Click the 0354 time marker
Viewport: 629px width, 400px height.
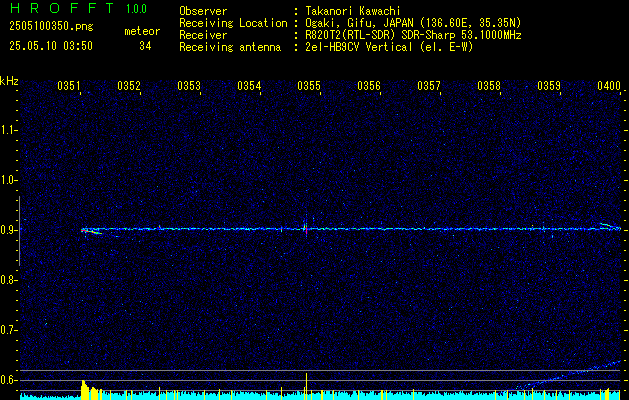pyautogui.click(x=249, y=86)
